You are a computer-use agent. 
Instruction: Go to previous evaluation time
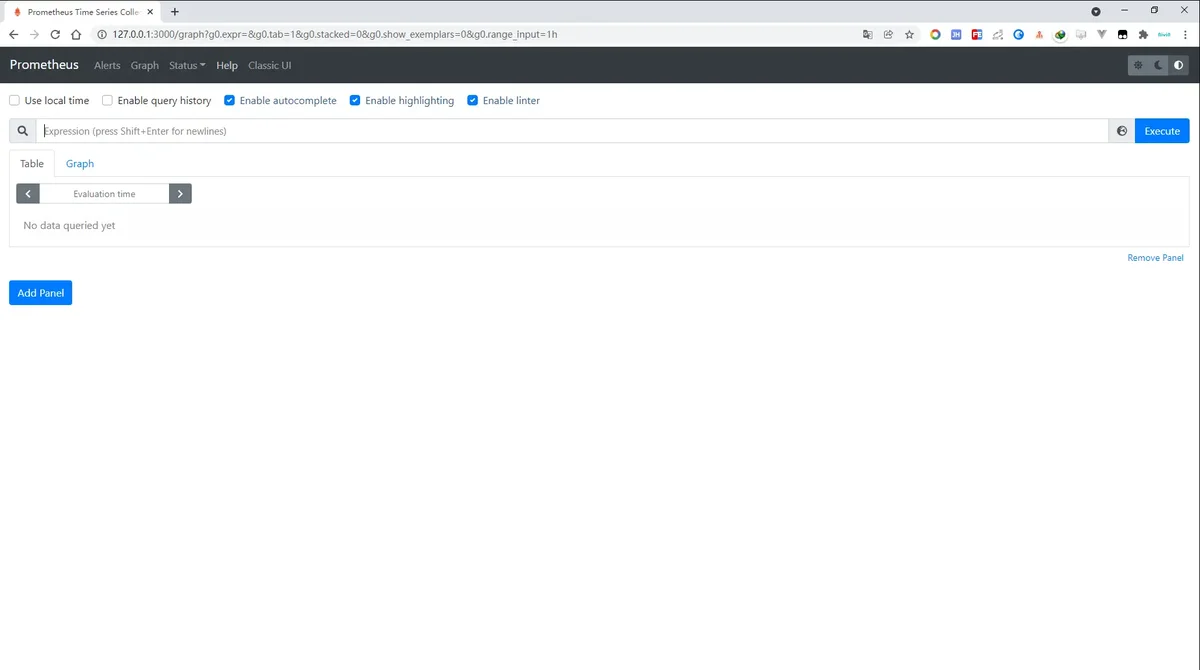coord(28,194)
